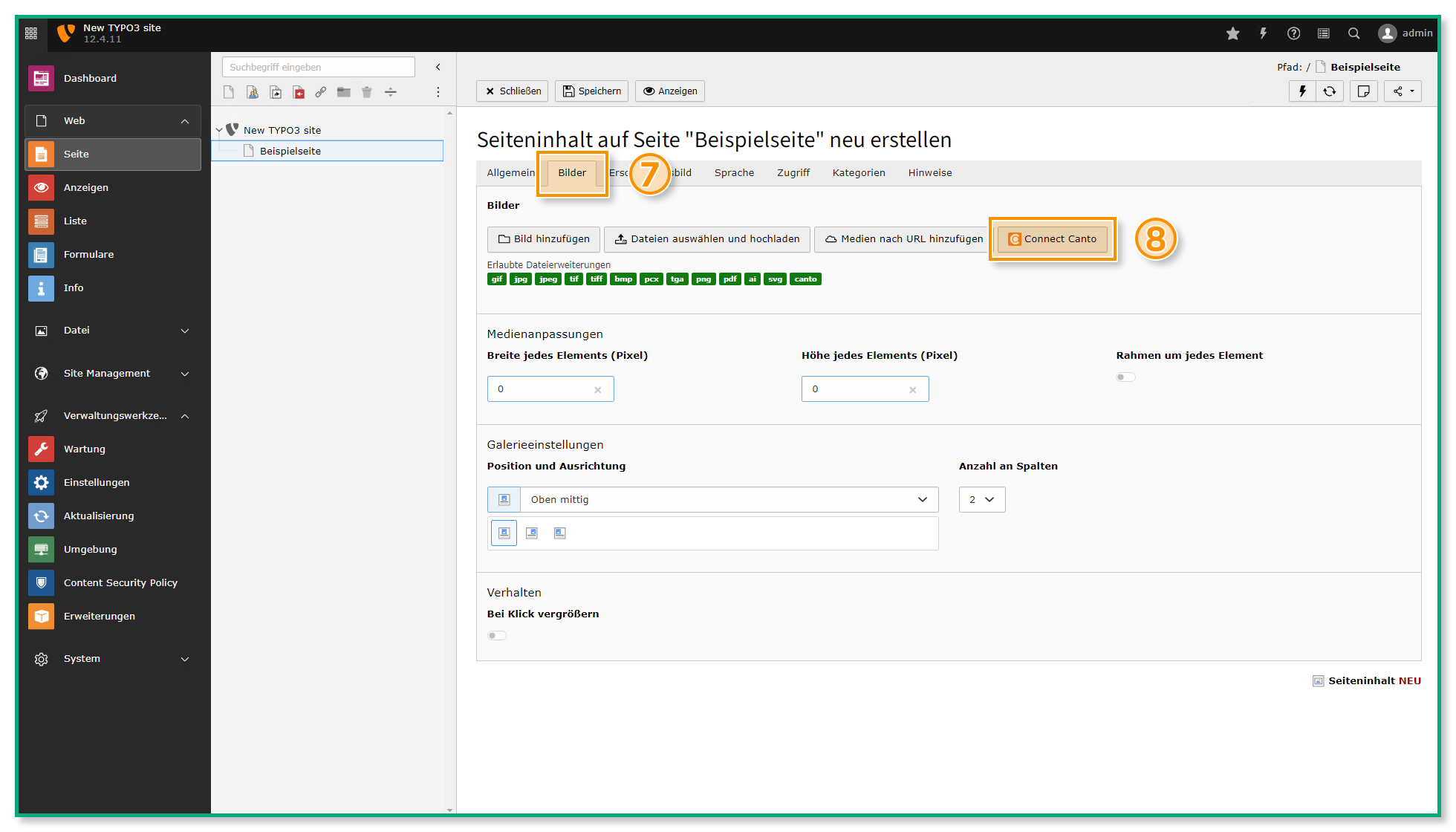Open Position und Ausrichtung dropdown
This screenshot has height=832, width=1456.
(713, 499)
